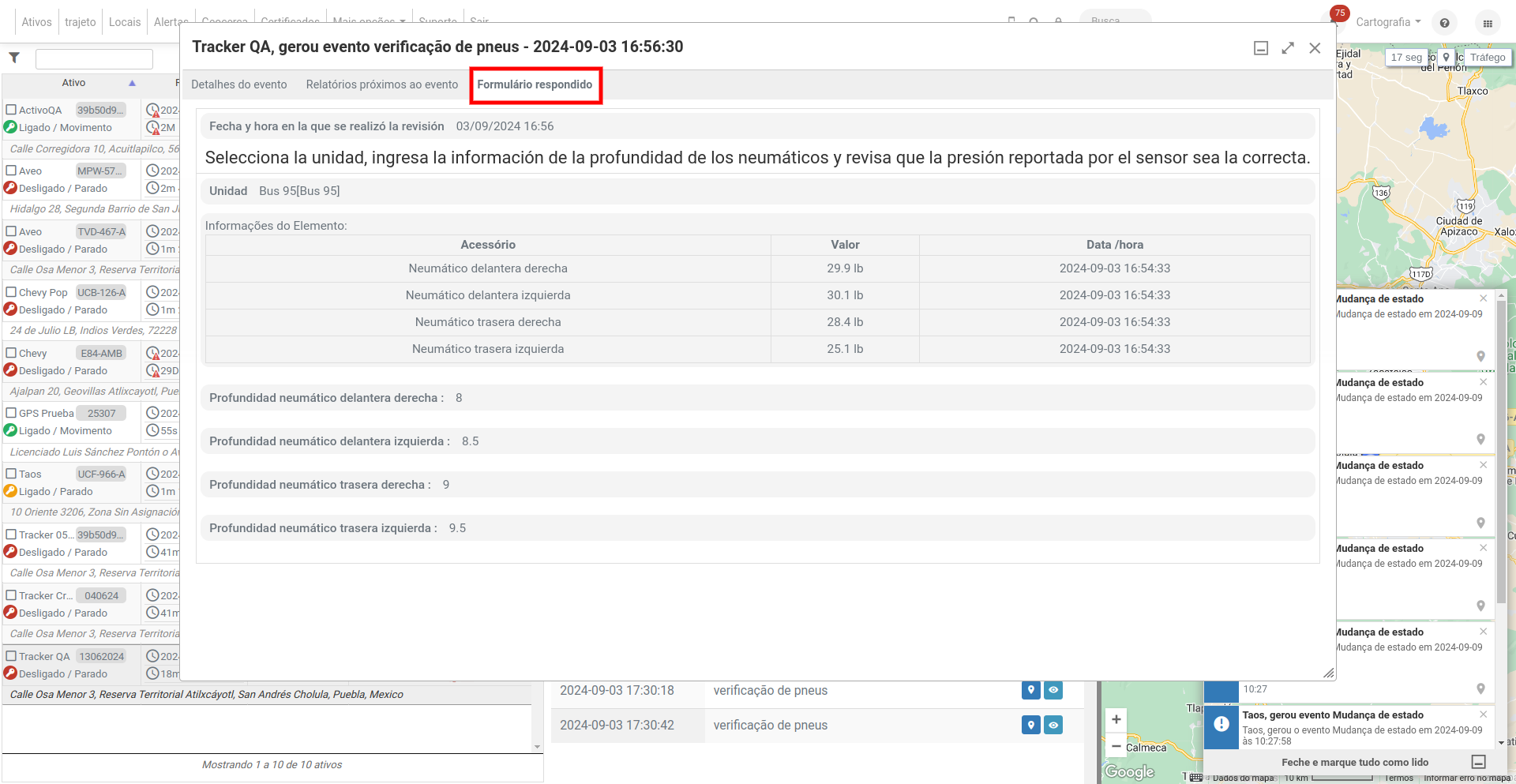Select the 29.9 lb value cell
1516x784 pixels.
845,268
